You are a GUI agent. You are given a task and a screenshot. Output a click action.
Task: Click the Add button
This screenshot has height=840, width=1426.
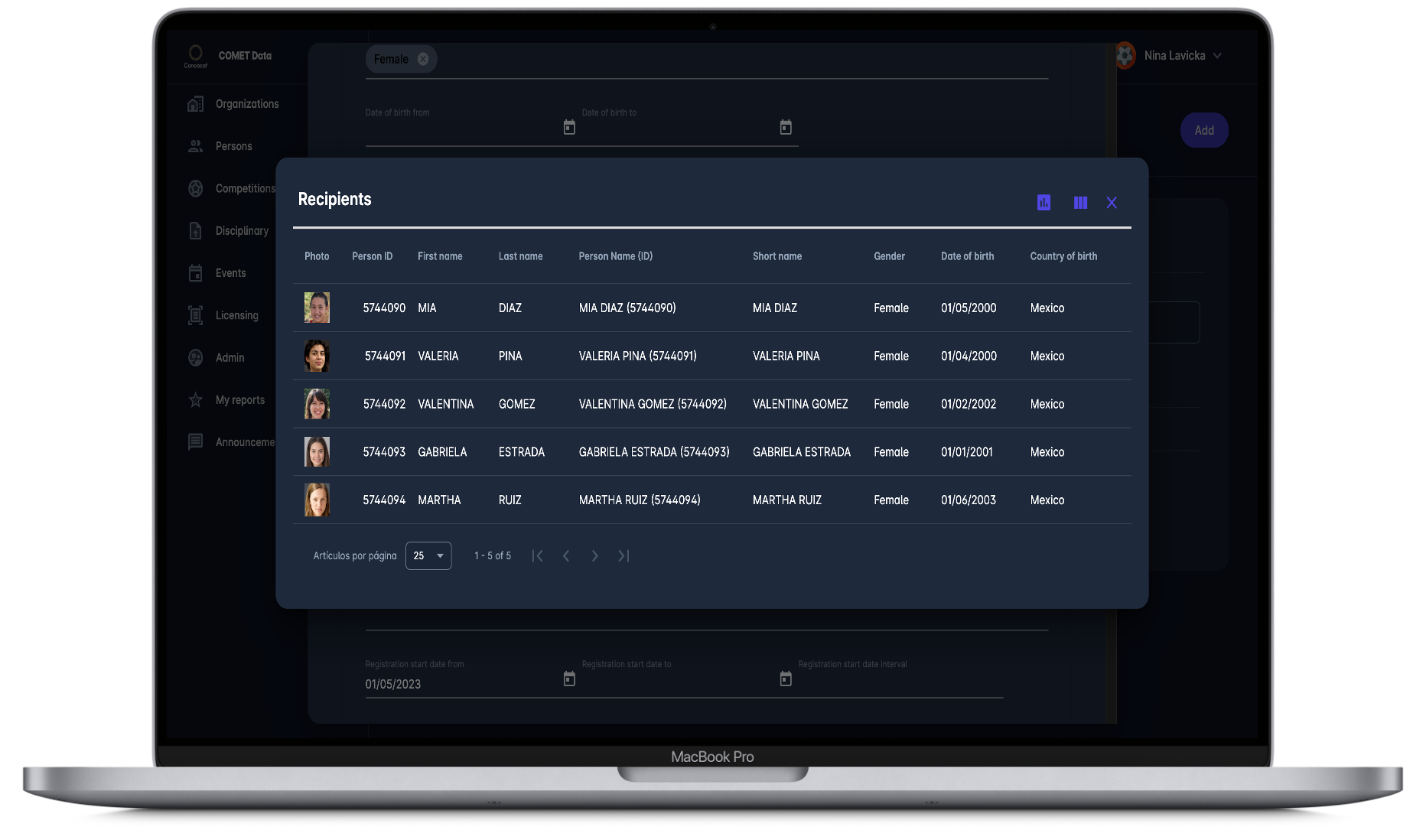coord(1204,131)
